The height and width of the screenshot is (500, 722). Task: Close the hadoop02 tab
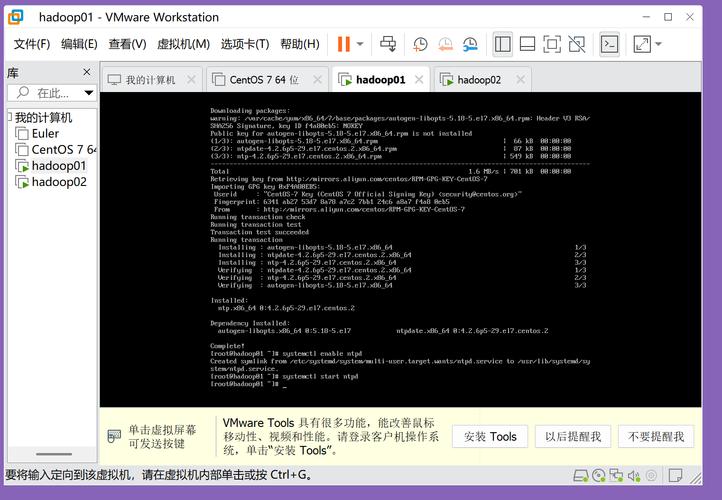pyautogui.click(x=520, y=80)
